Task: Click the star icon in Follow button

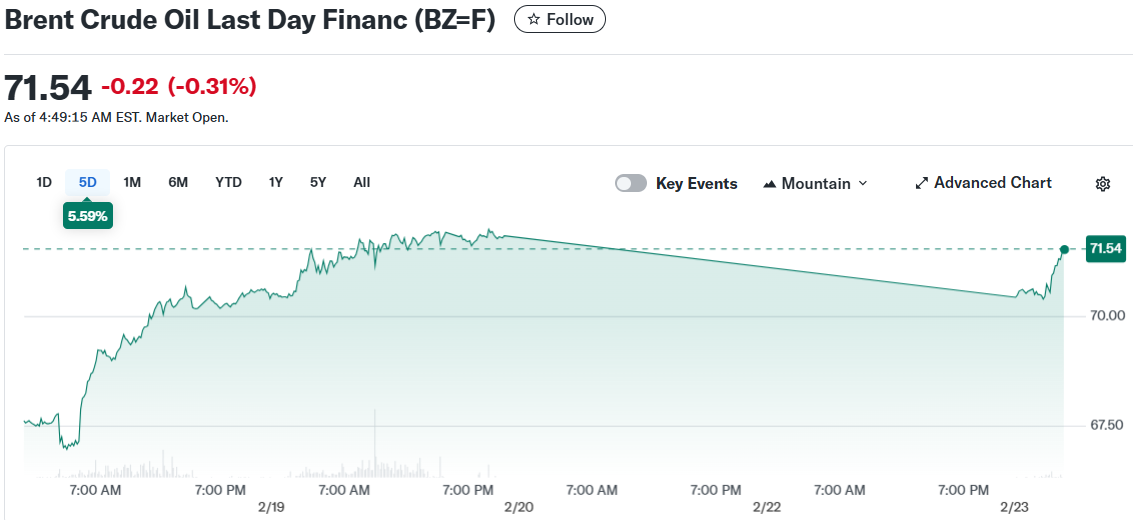Action: coord(534,19)
